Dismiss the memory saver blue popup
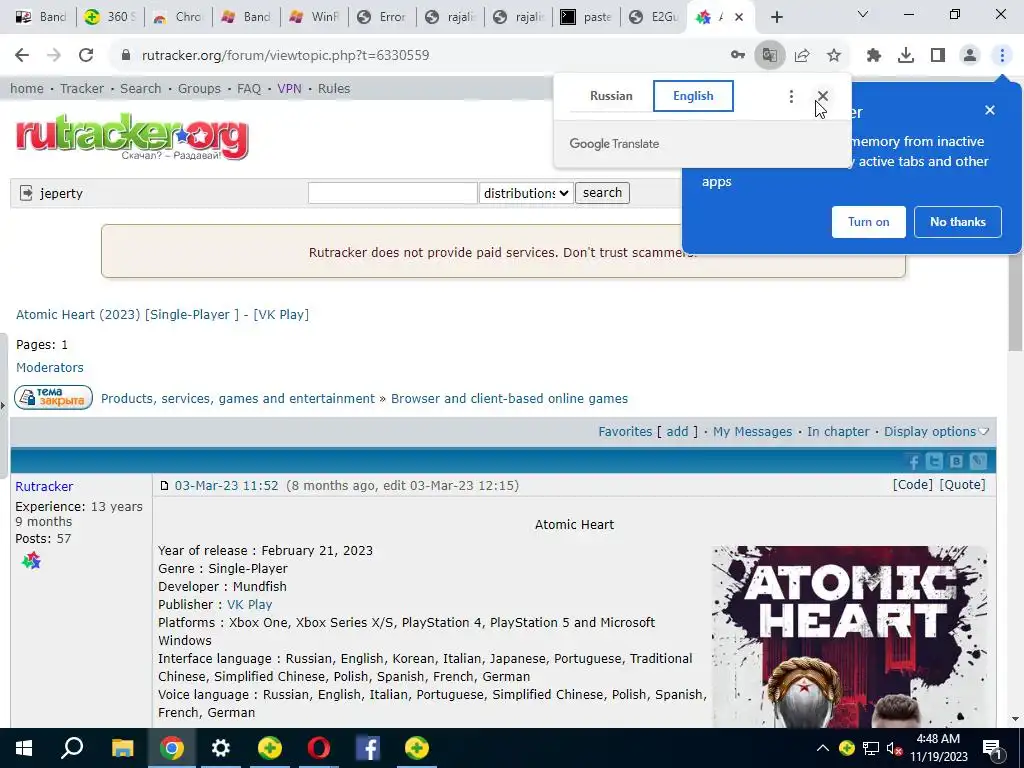The image size is (1024, 768). tap(990, 110)
